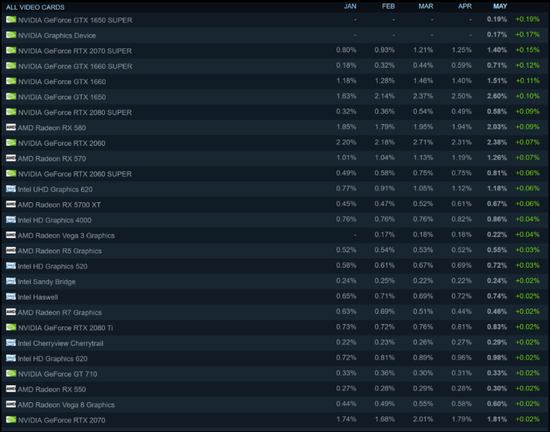This screenshot has width=550, height=432.
Task: Click the NVIDIA icon beside RTX 2080 Ti
Action: (x=11, y=328)
